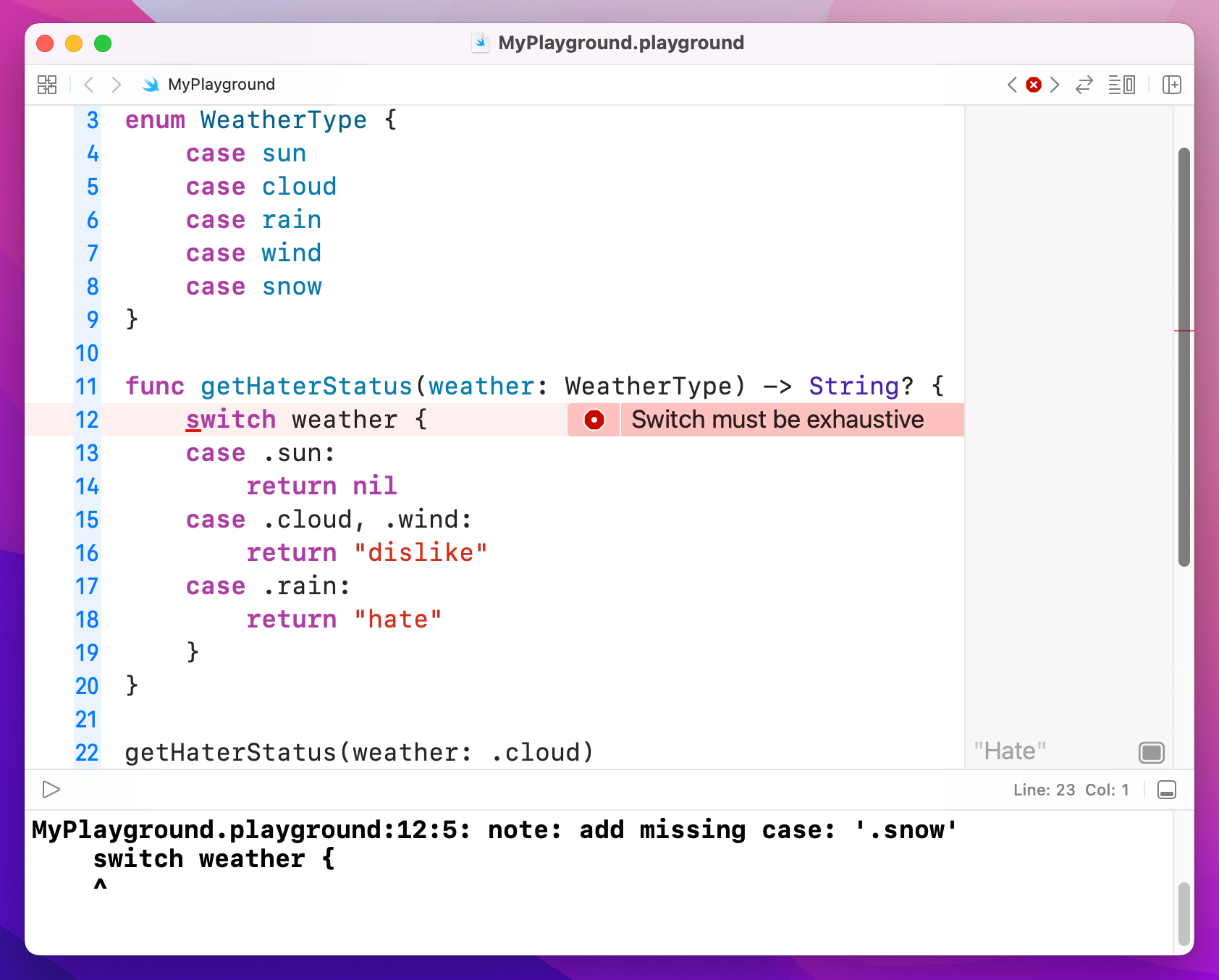Click the Swift bird icon in the jump bar
Screen dimensions: 1219x980
click(150, 84)
